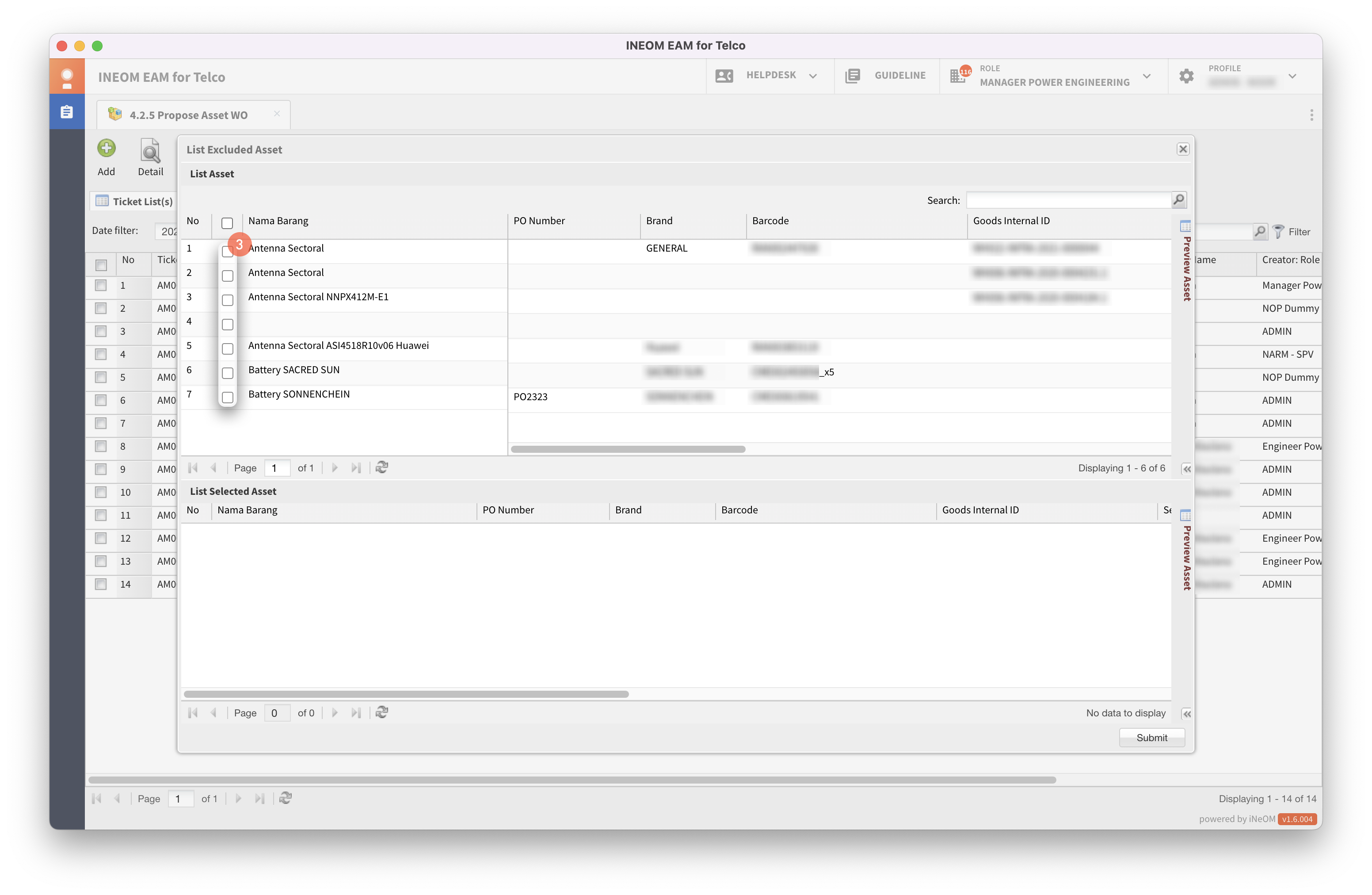Close the 4.2.5 Propose Asset WO tab
1372x895 pixels.
tap(277, 114)
